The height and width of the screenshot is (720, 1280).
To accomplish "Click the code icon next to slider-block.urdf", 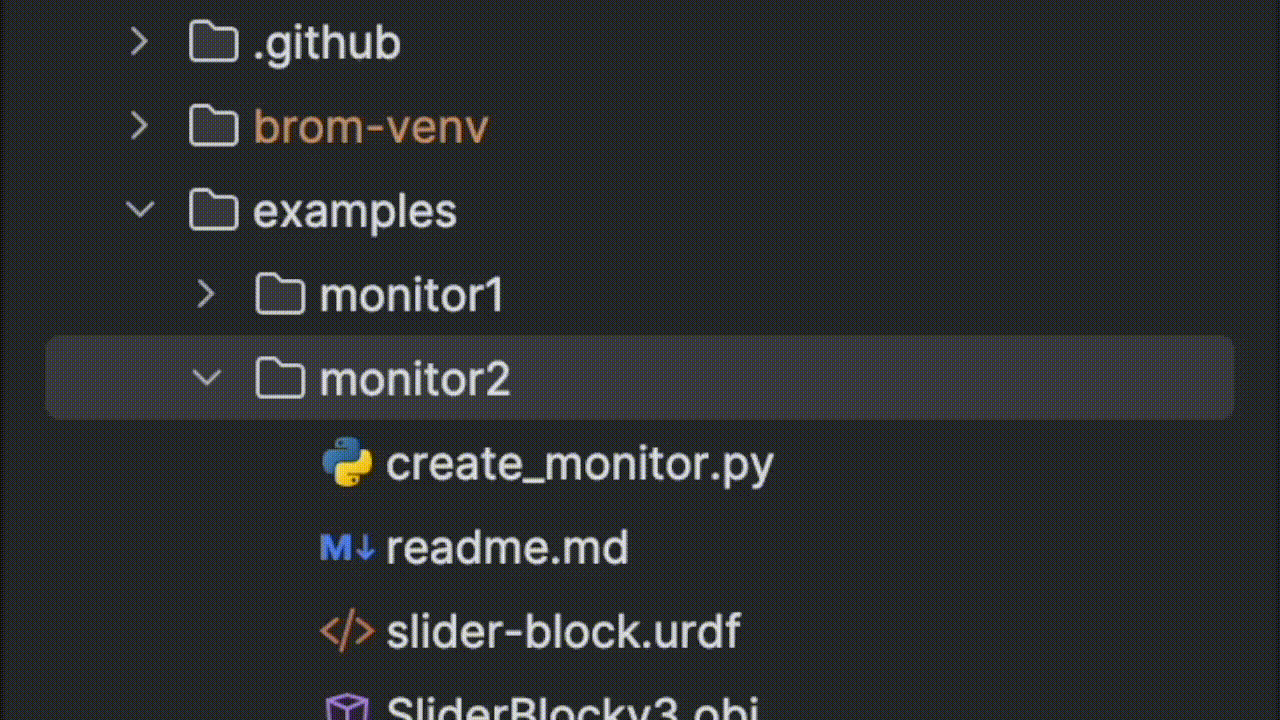I will [346, 631].
